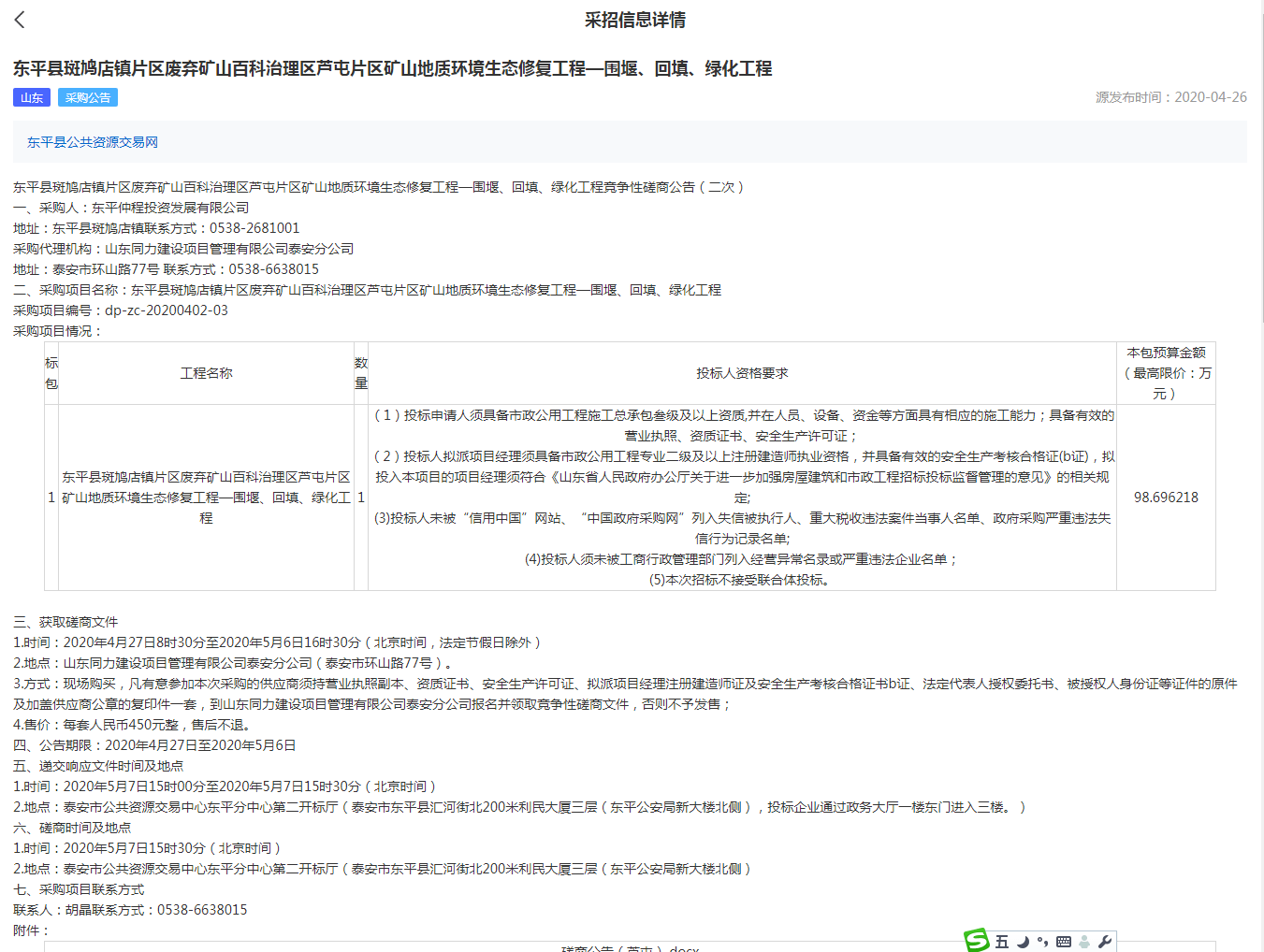
Task: Click the 采购代理机构 line
Action: (183, 249)
